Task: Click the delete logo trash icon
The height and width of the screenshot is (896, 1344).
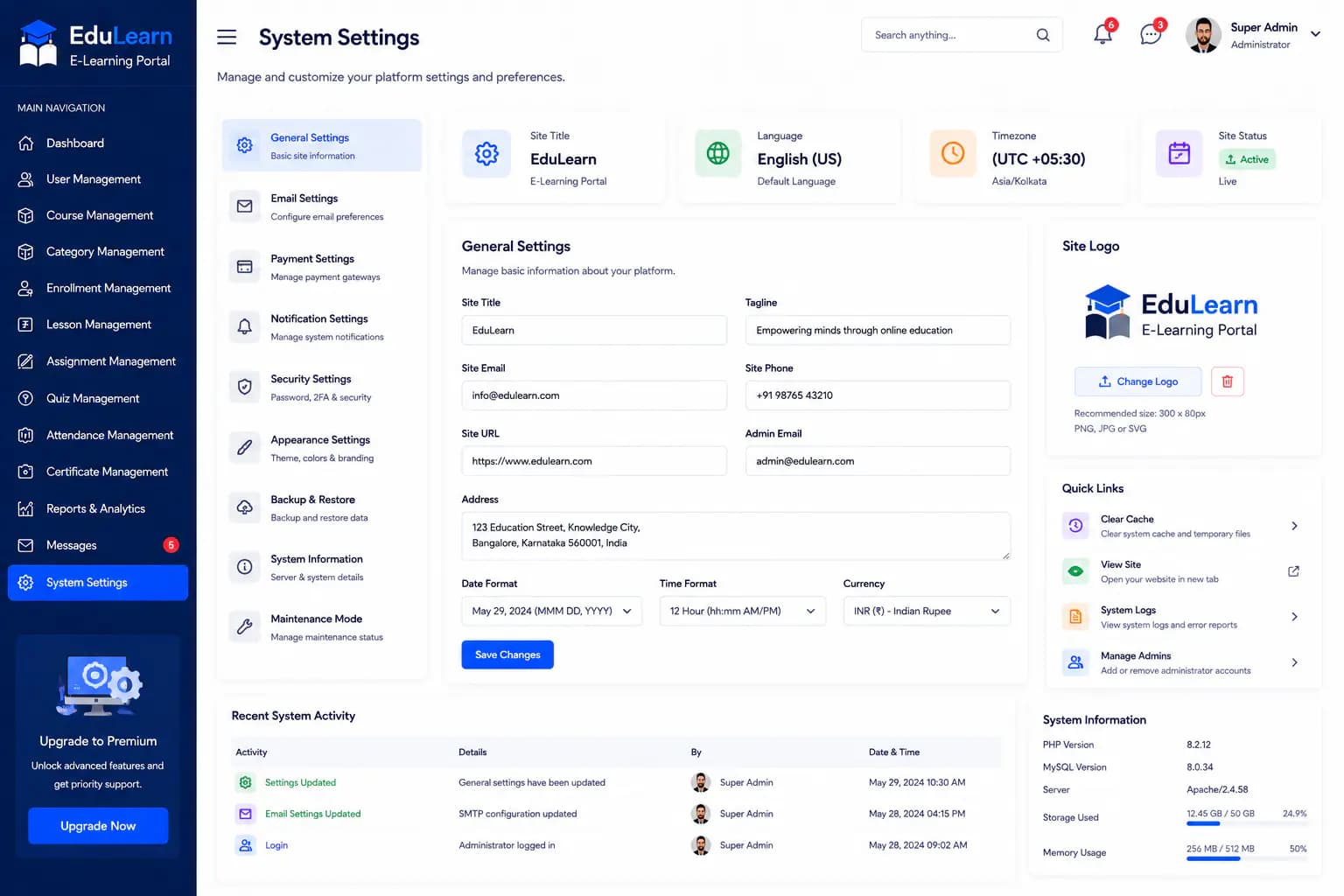Action: (x=1228, y=381)
